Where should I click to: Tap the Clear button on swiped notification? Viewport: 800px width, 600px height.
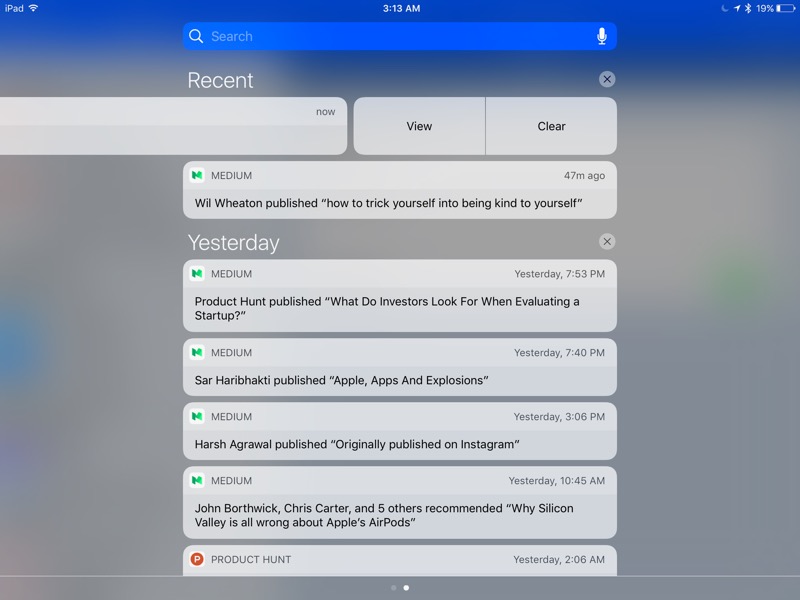point(551,126)
